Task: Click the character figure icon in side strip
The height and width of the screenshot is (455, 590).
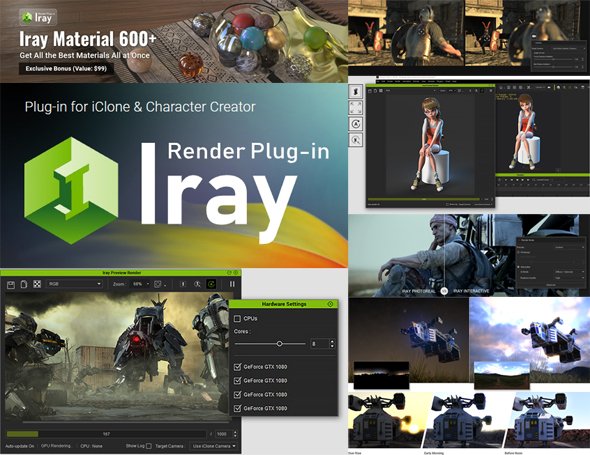Action: [x=356, y=91]
